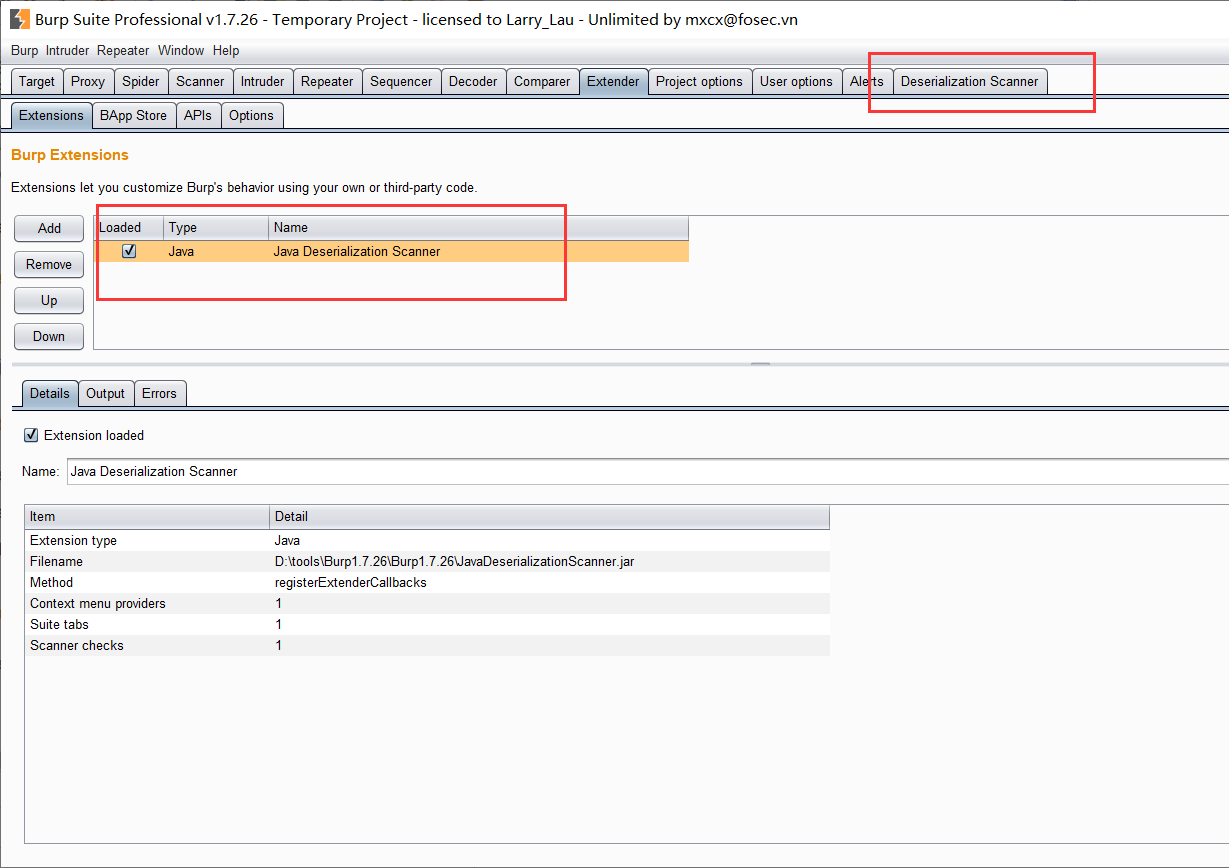Open the Repeater menu in menu bar
Image resolution: width=1229 pixels, height=868 pixels.
pyautogui.click(x=123, y=50)
